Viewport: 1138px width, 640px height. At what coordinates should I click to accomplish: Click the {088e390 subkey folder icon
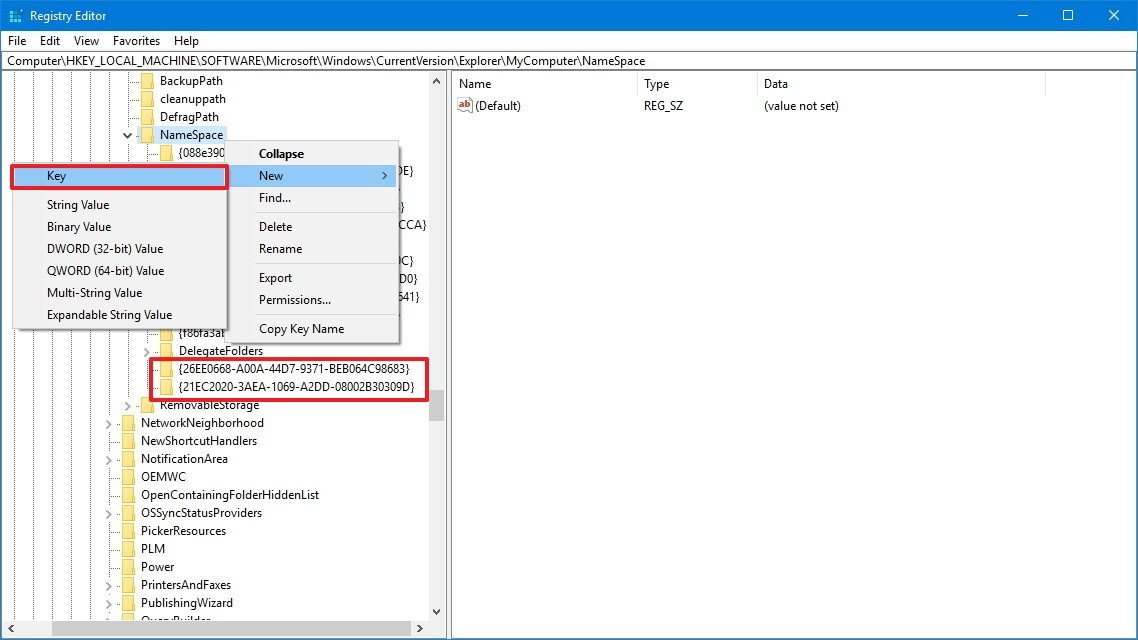coord(166,152)
